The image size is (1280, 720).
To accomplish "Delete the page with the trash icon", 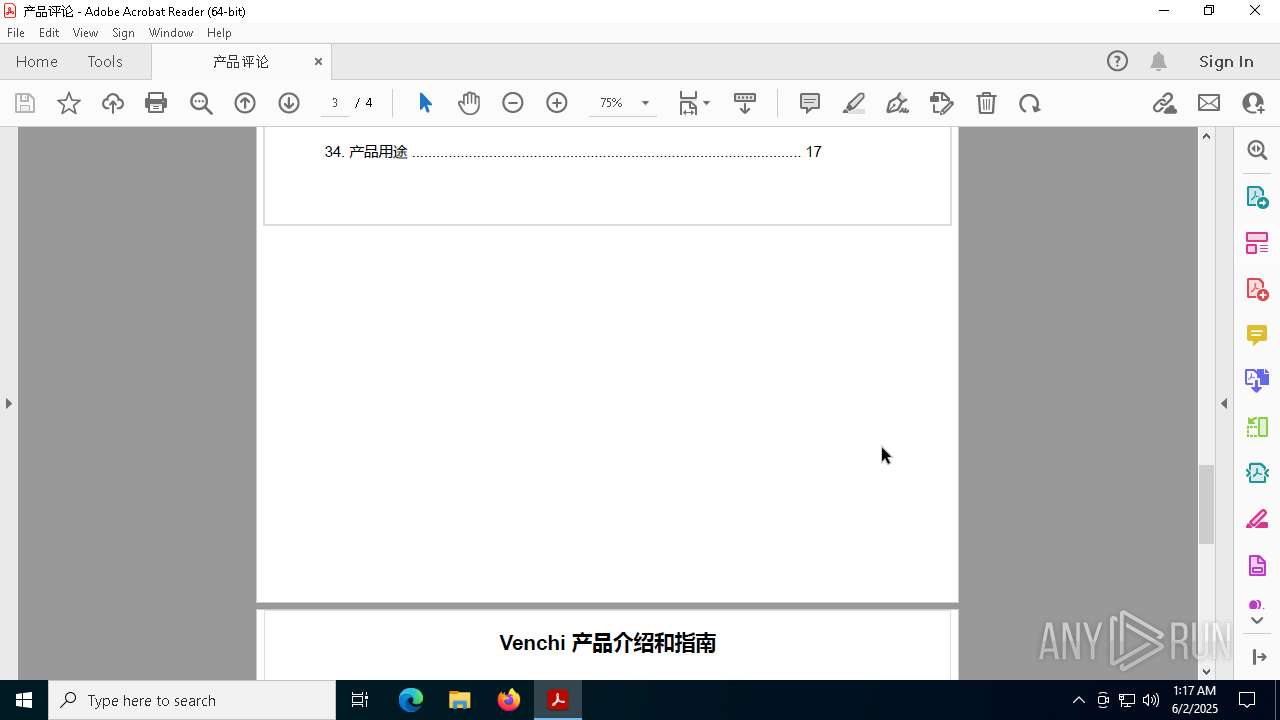I will 986,103.
